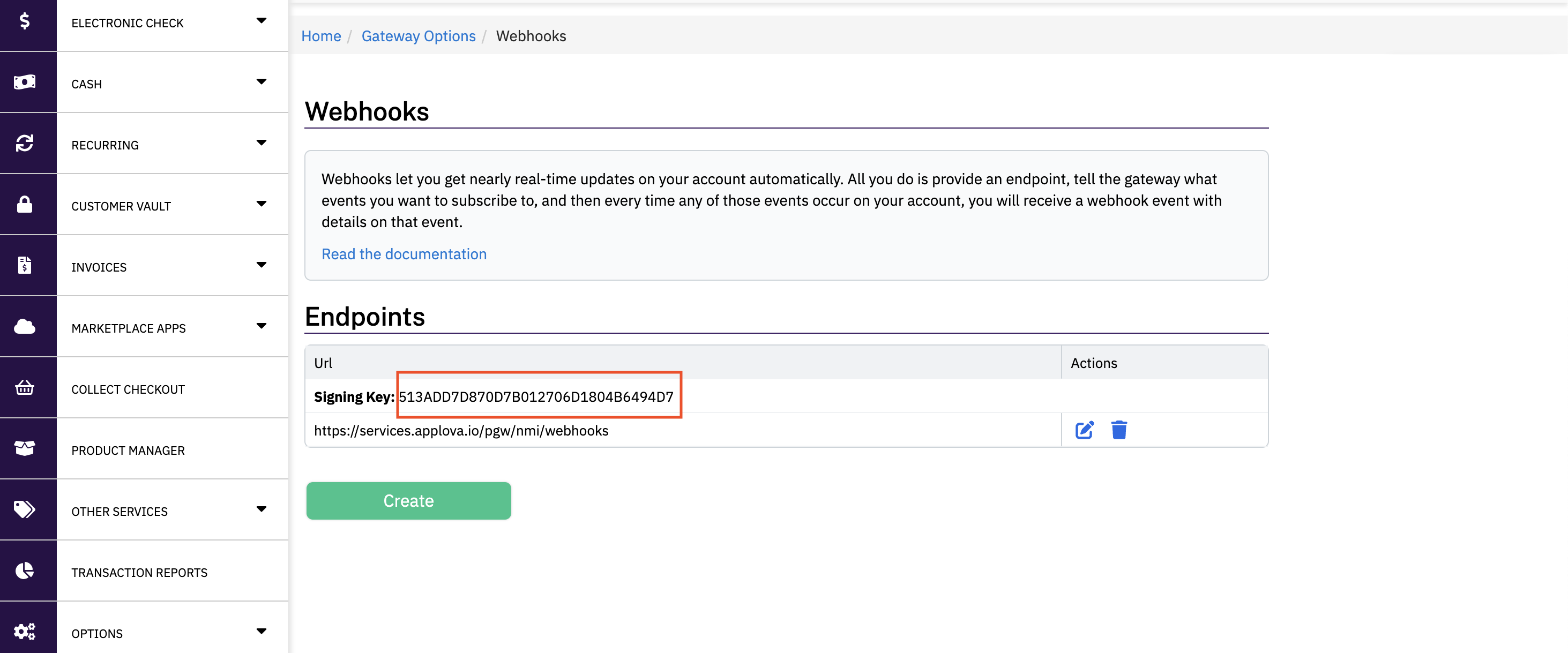Expand the Recurring menu arrow
1568x653 pixels.
(261, 143)
